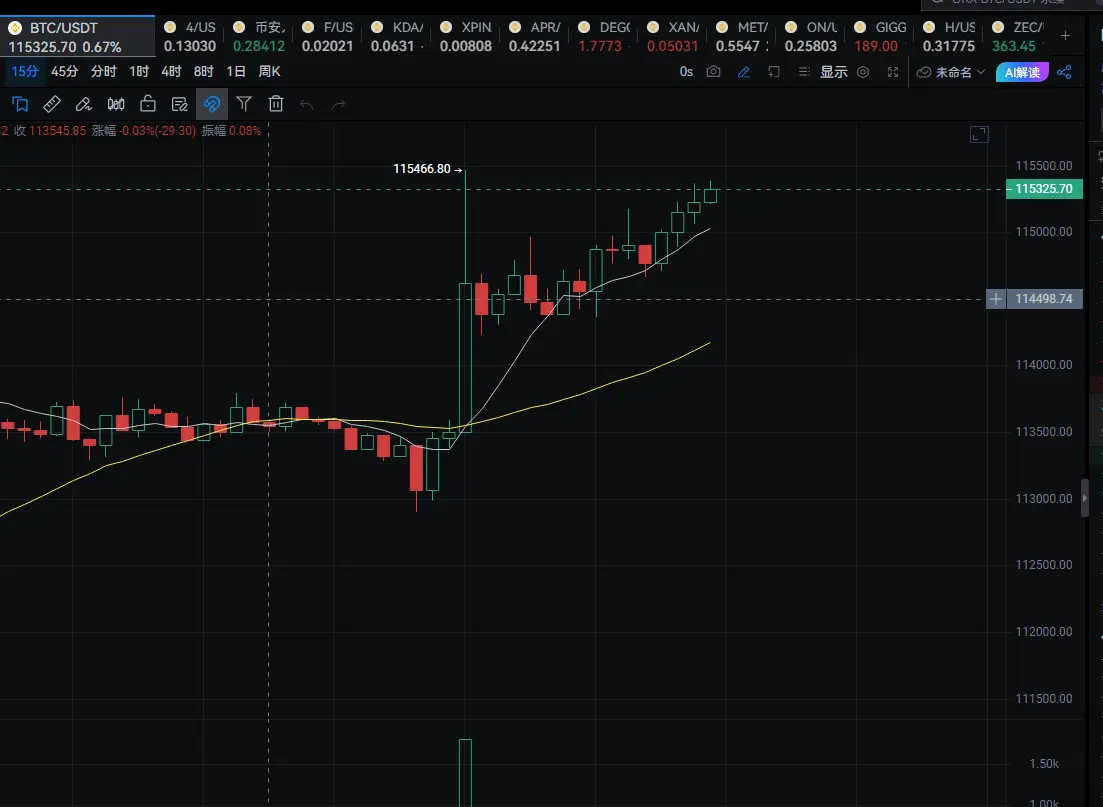Click the cloud sync icon near 未命名
The image size is (1103, 807).
pos(924,72)
